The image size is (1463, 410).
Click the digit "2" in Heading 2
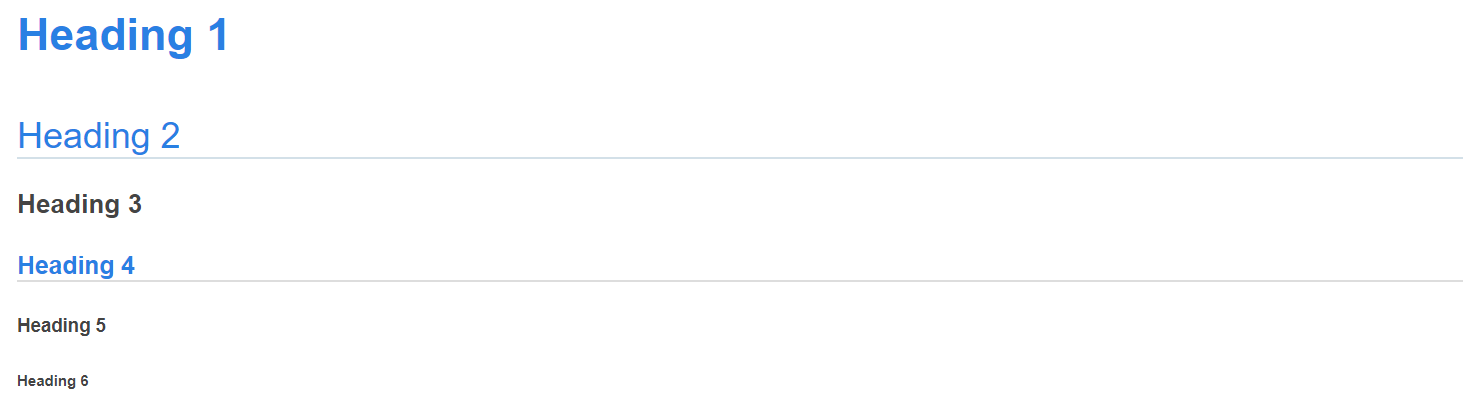tap(169, 136)
